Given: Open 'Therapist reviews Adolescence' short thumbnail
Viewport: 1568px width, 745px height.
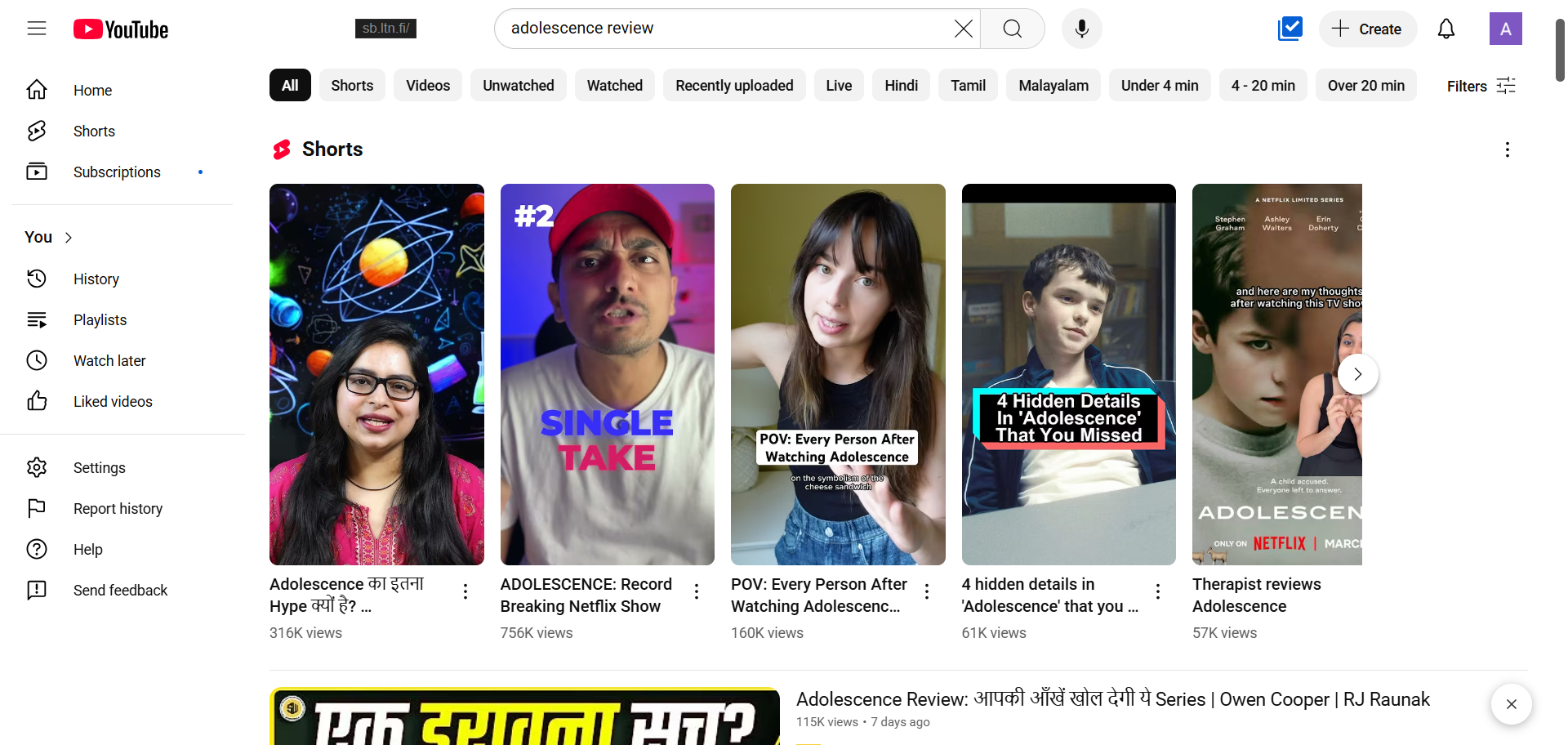Looking at the screenshot, I should point(1277,374).
